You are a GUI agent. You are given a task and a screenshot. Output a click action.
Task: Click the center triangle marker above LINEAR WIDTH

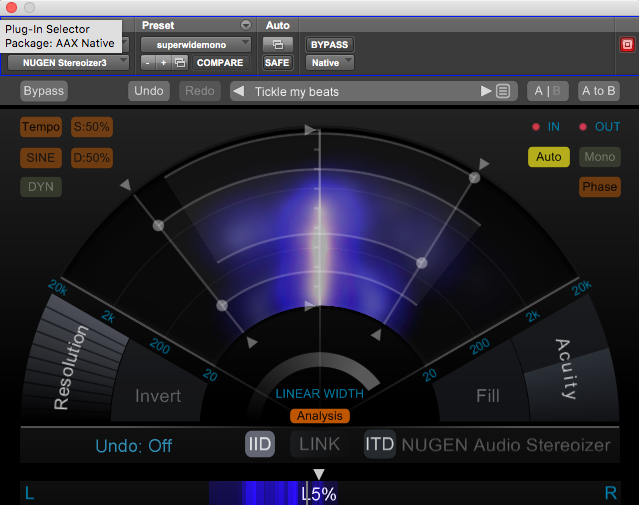click(310, 305)
